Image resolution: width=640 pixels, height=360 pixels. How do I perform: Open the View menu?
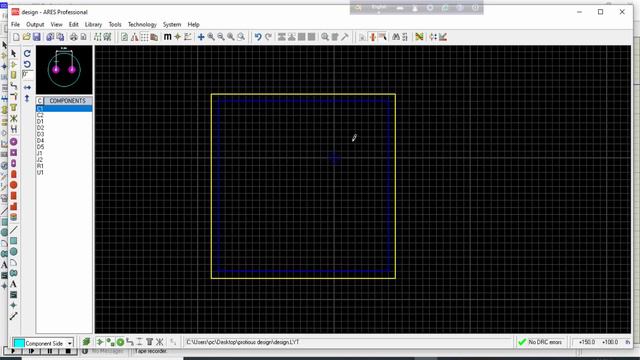pyautogui.click(x=56, y=24)
